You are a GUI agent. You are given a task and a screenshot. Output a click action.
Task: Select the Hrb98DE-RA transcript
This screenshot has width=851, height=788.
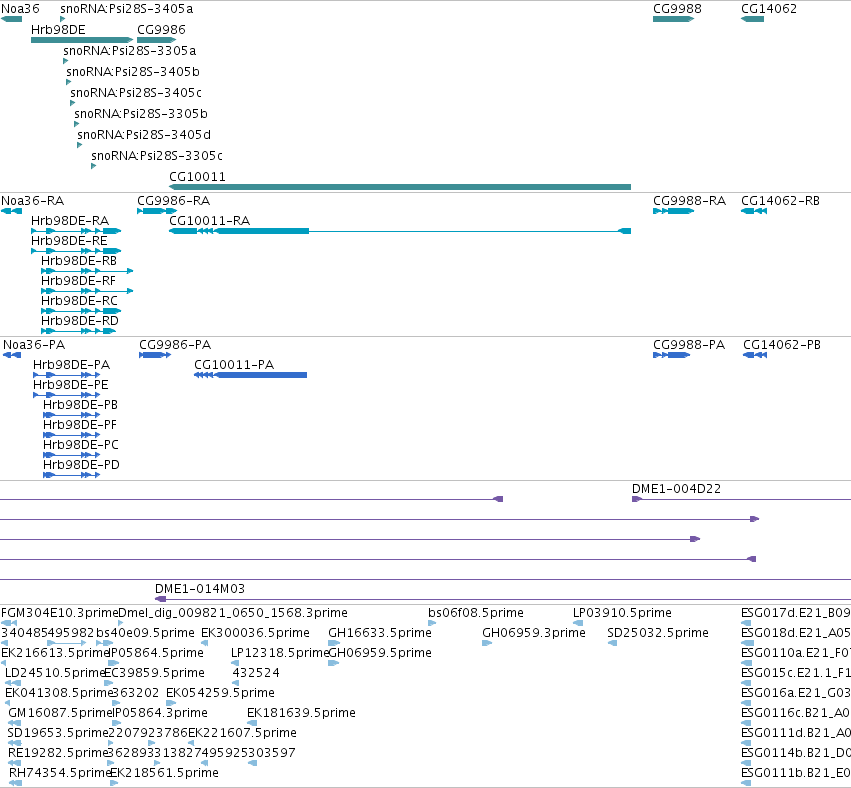(x=76, y=231)
